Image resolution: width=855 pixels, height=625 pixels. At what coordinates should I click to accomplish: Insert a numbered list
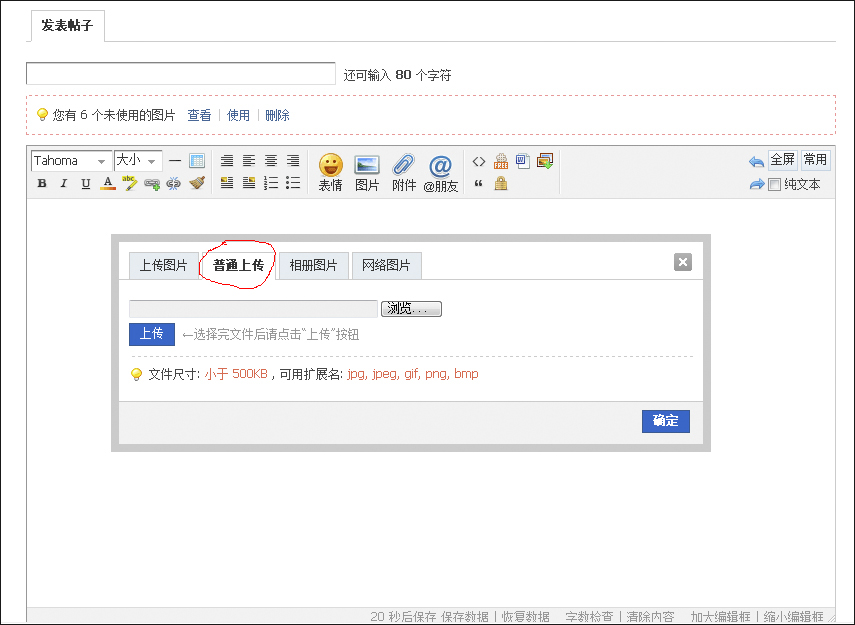271,183
